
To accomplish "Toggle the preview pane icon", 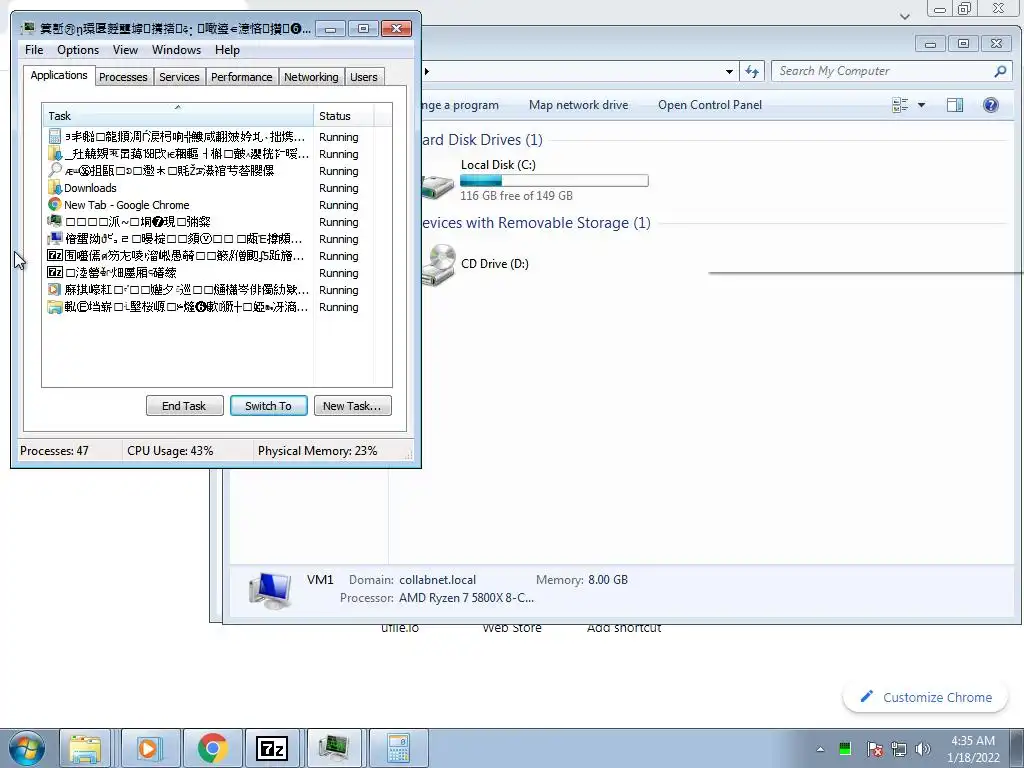I will point(955,105).
